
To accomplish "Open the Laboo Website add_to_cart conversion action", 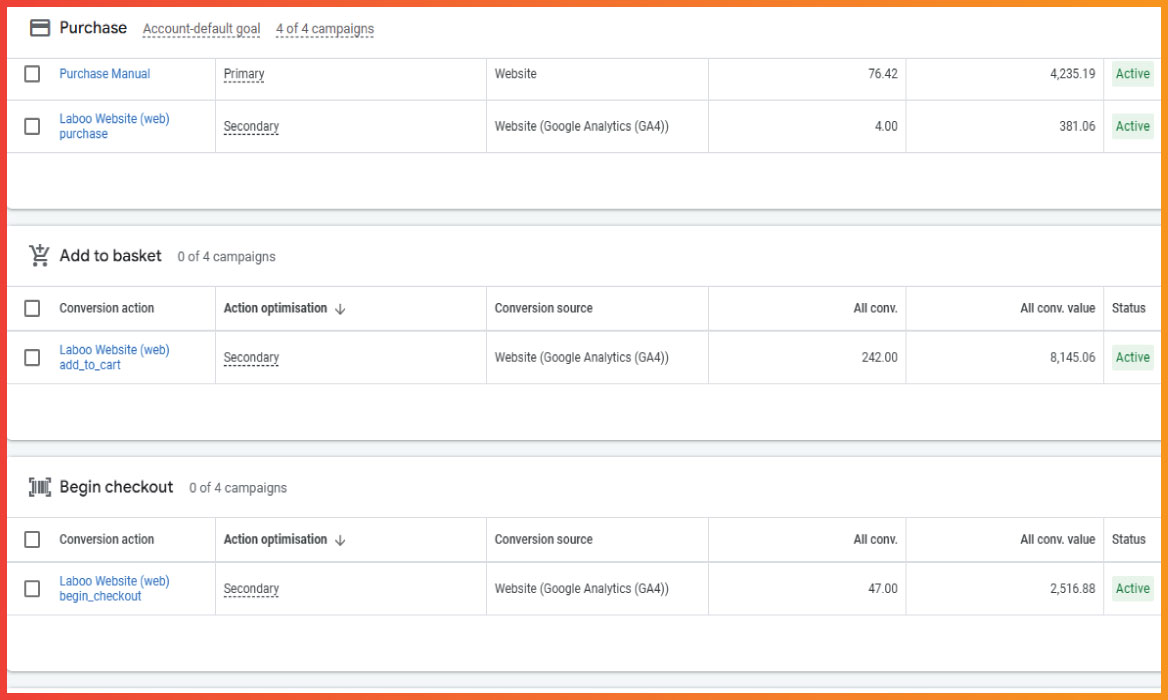I will coord(114,357).
